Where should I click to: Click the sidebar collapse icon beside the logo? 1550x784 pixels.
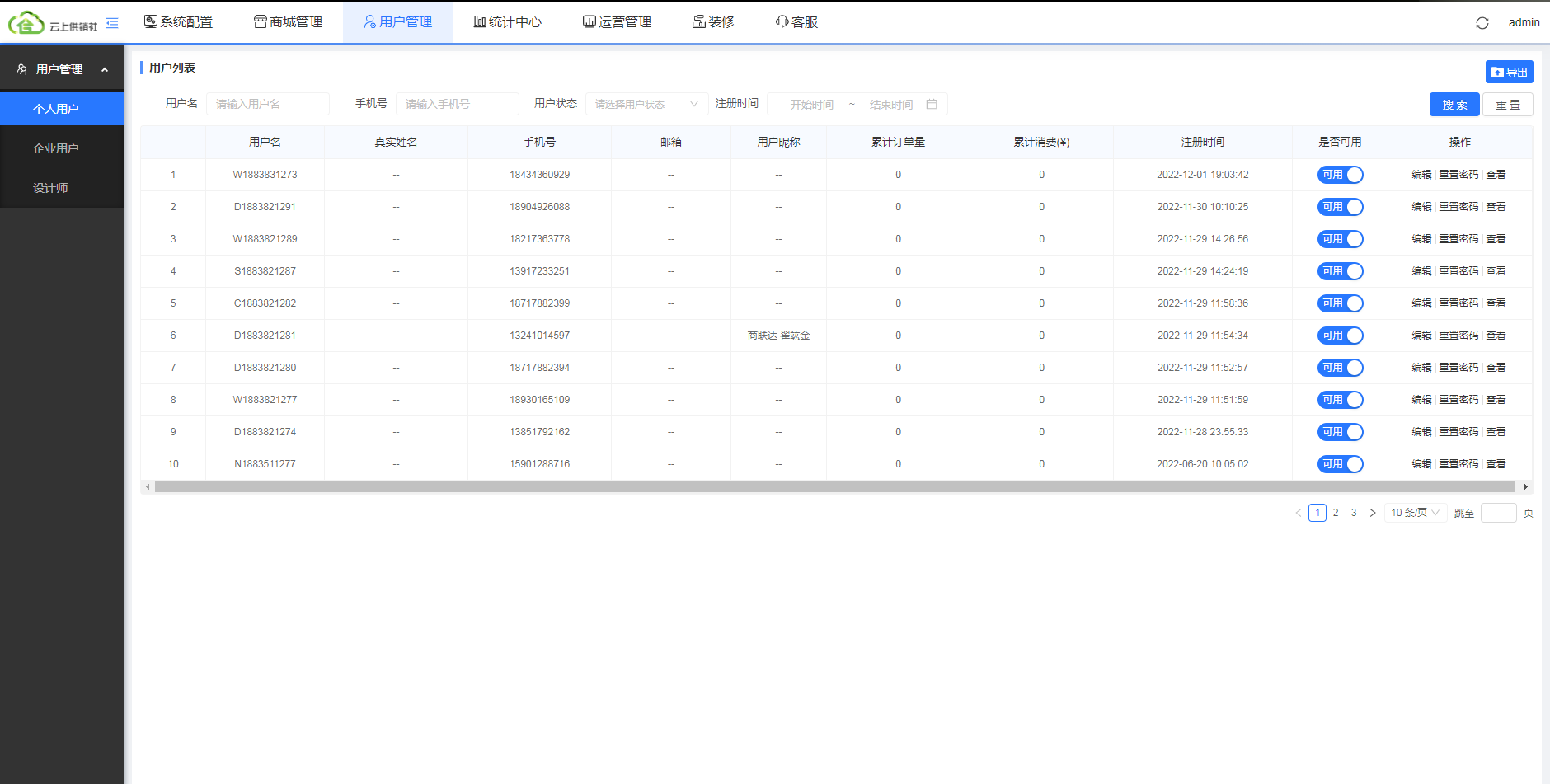point(113,22)
